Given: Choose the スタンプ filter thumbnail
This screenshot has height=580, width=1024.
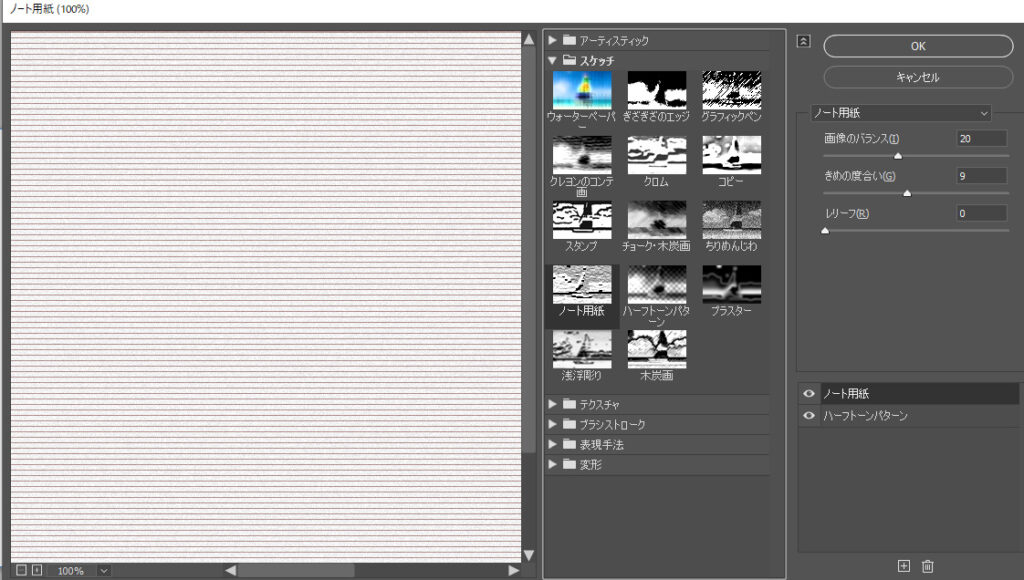Looking at the screenshot, I should pyautogui.click(x=582, y=220).
